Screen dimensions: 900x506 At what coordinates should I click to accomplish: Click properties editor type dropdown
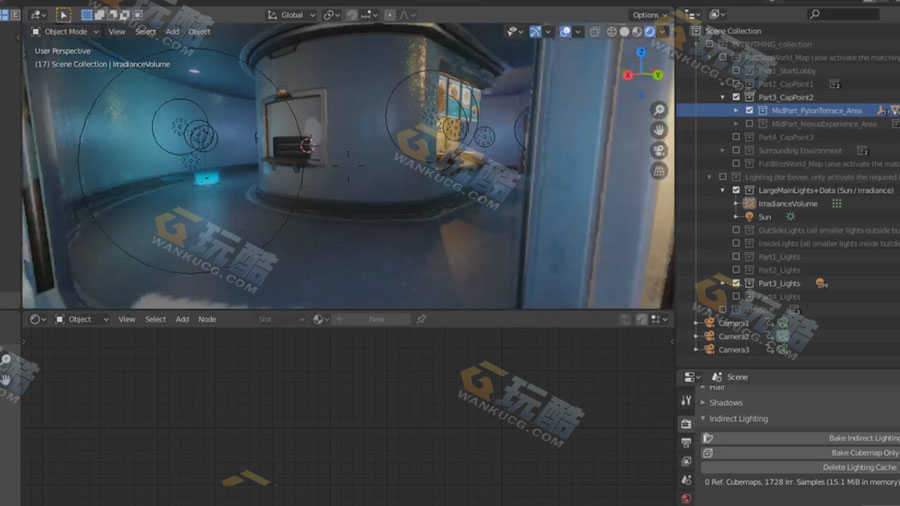coord(692,377)
